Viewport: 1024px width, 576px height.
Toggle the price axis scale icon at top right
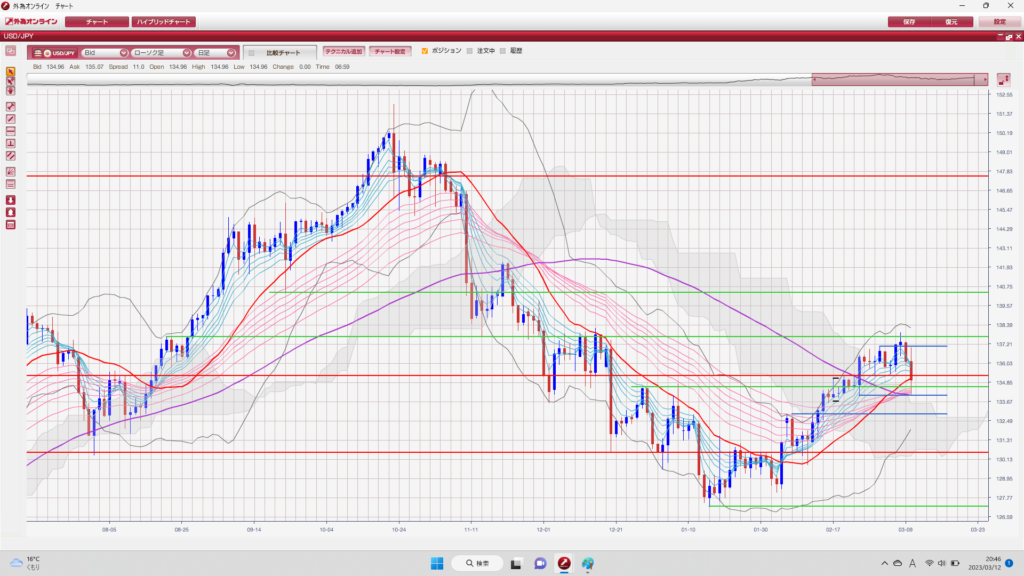(x=1004, y=80)
